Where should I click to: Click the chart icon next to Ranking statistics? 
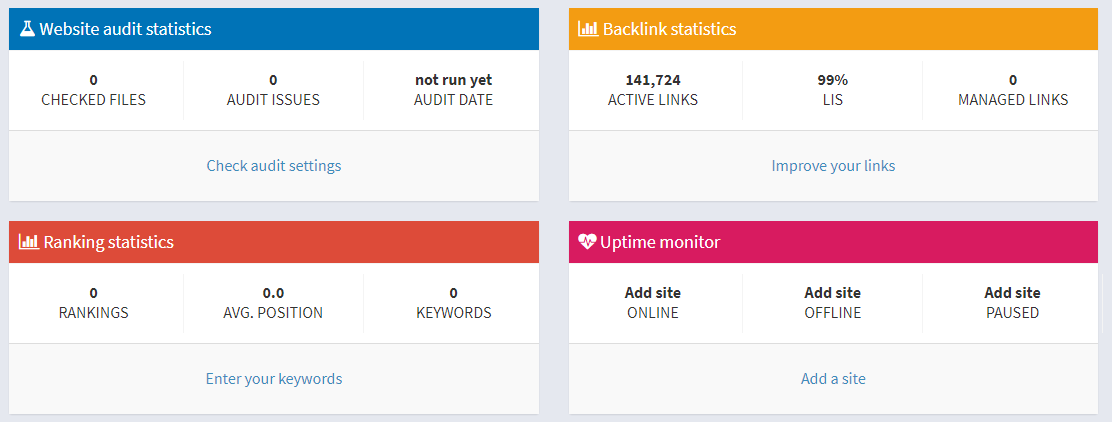29,242
